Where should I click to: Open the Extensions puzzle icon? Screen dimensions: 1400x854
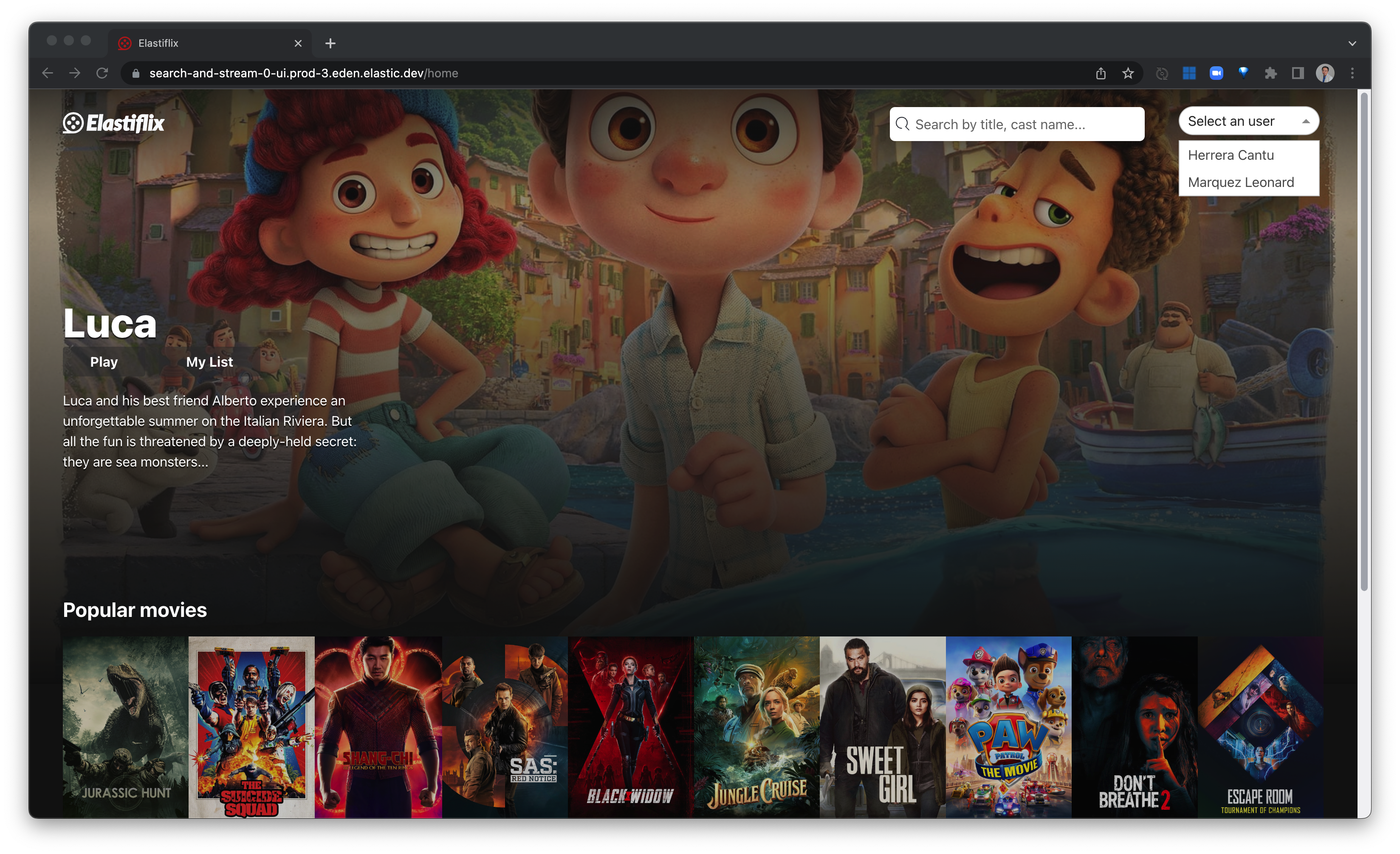point(1270,74)
